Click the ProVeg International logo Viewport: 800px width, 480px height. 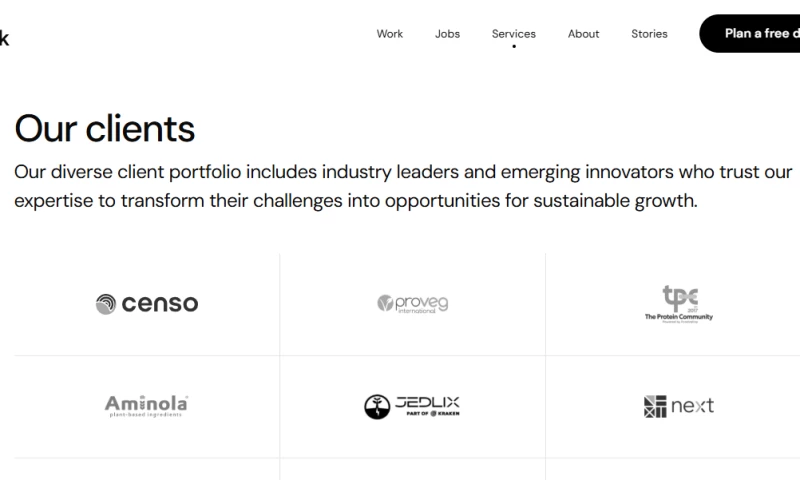point(412,303)
